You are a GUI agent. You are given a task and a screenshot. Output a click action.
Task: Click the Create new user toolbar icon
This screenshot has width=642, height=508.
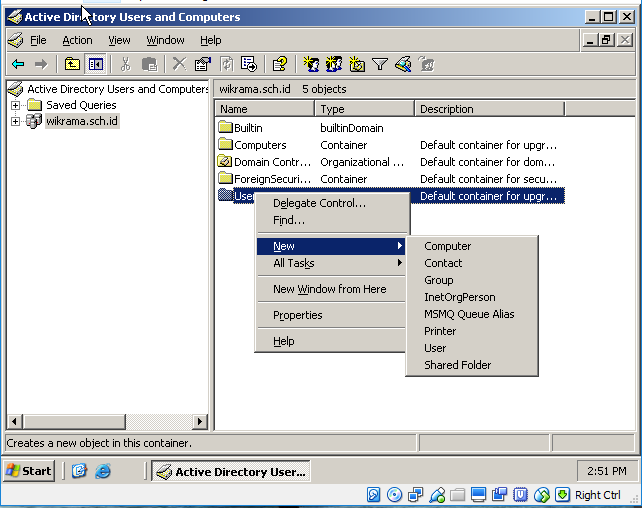click(x=311, y=64)
